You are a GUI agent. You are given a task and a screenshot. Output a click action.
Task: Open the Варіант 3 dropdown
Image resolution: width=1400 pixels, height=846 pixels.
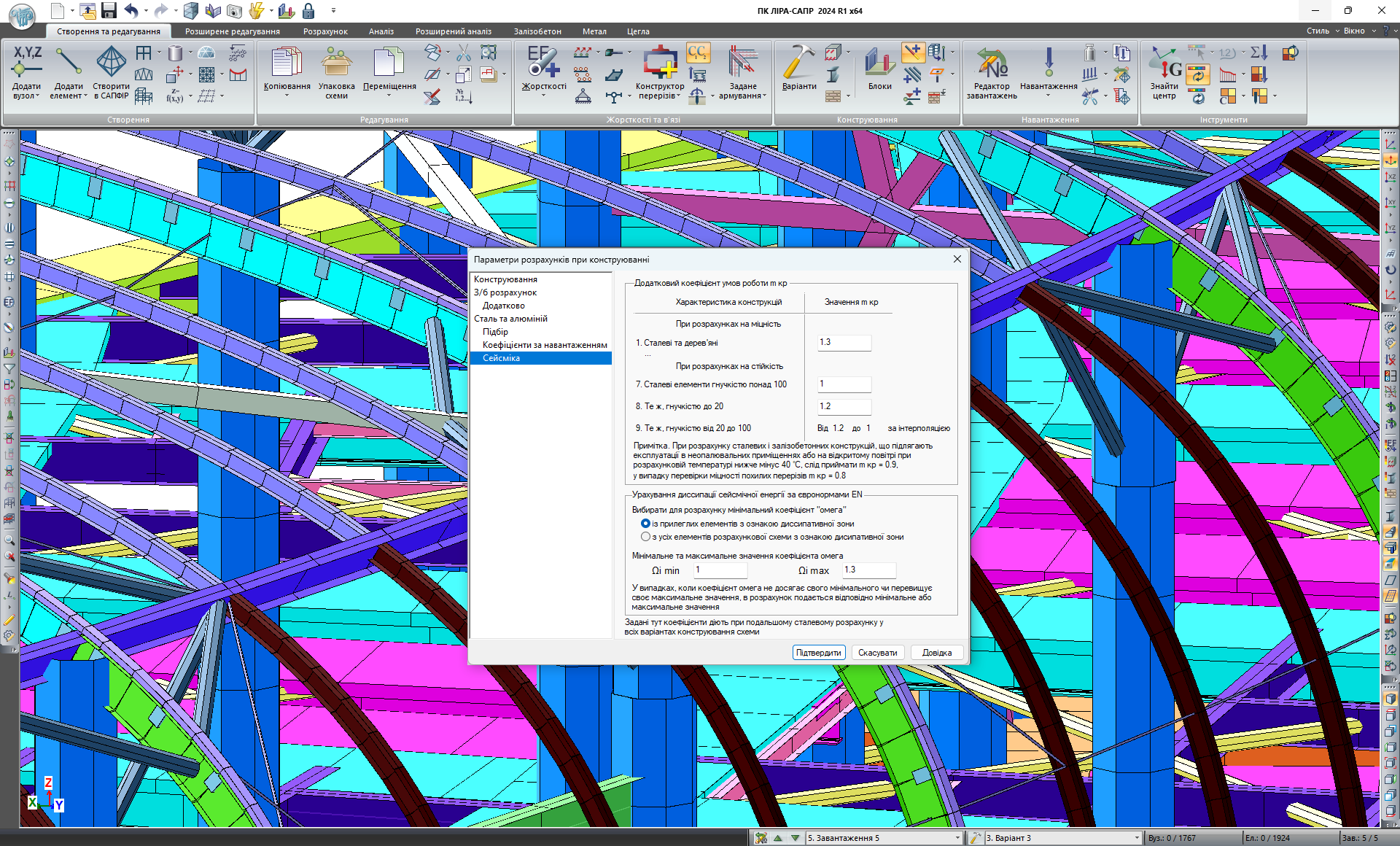tap(1136, 838)
